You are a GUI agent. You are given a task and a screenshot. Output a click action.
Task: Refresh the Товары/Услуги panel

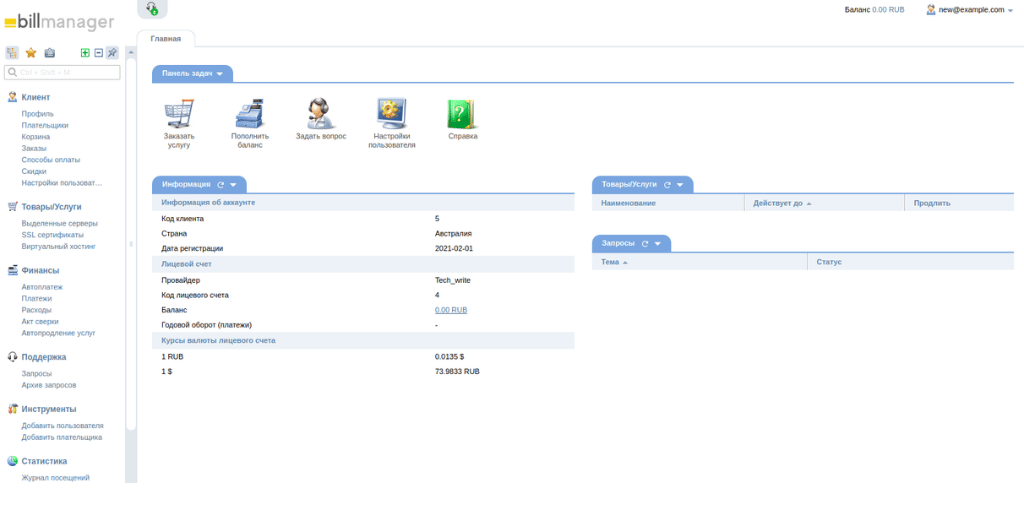667,185
